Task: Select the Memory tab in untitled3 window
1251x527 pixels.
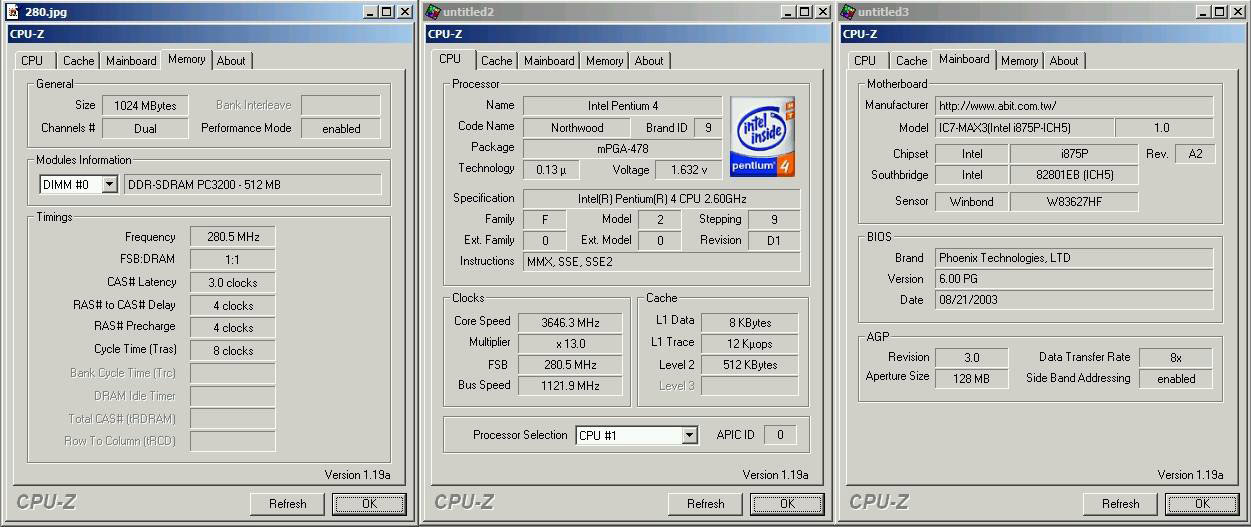Action: click(x=1018, y=61)
